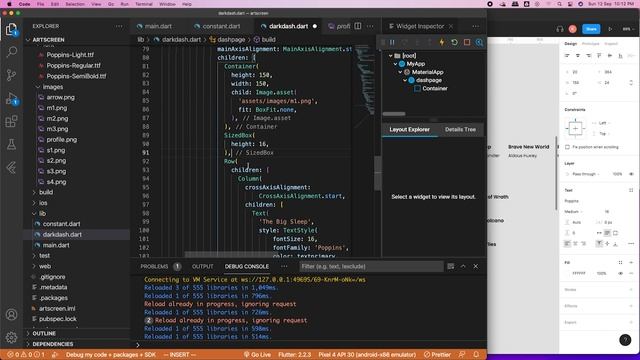The width and height of the screenshot is (640, 360).
Task: Select the Layout Explorer tab
Action: 409,129
